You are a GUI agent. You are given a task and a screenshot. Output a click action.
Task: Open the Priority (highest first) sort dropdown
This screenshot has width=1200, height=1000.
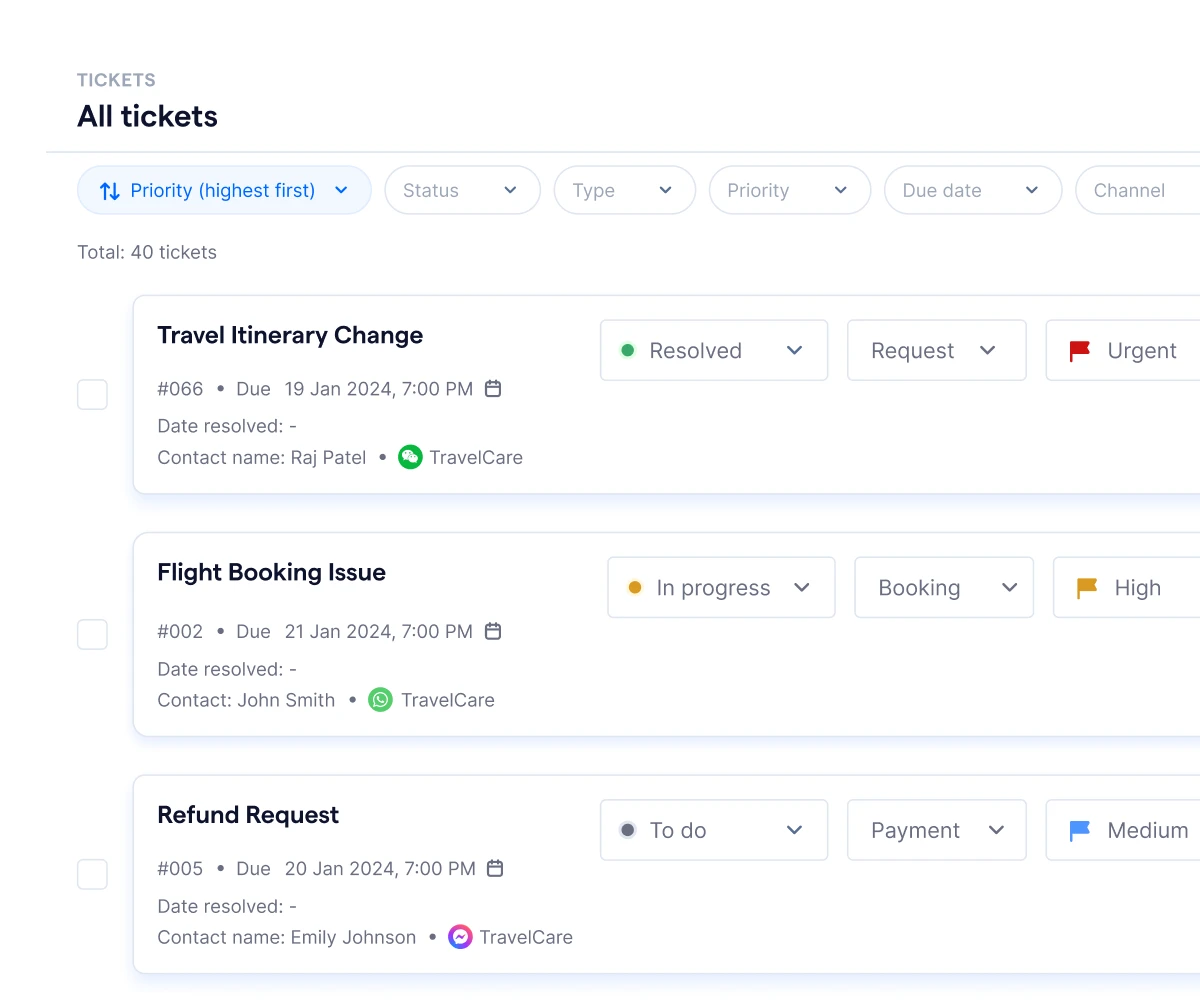(224, 190)
